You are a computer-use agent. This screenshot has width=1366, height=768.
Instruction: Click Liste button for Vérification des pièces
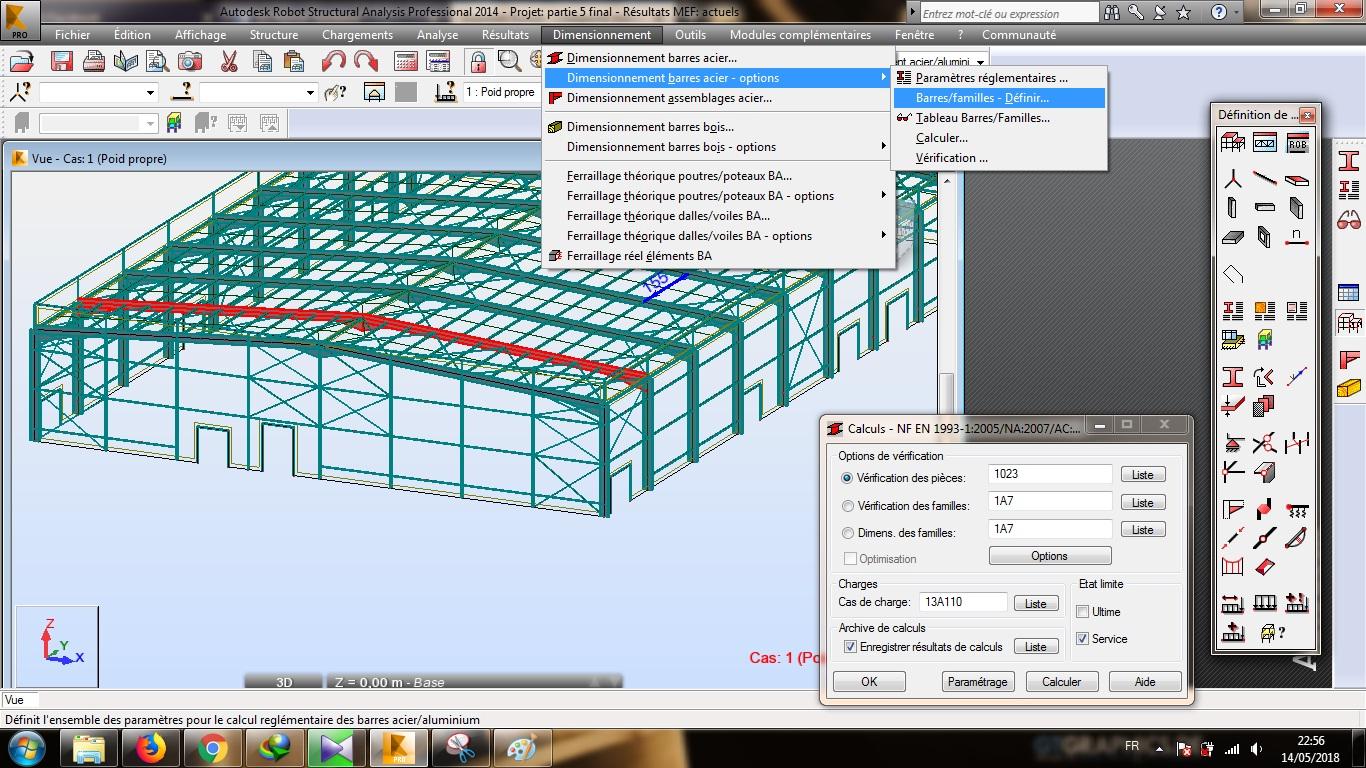1143,475
